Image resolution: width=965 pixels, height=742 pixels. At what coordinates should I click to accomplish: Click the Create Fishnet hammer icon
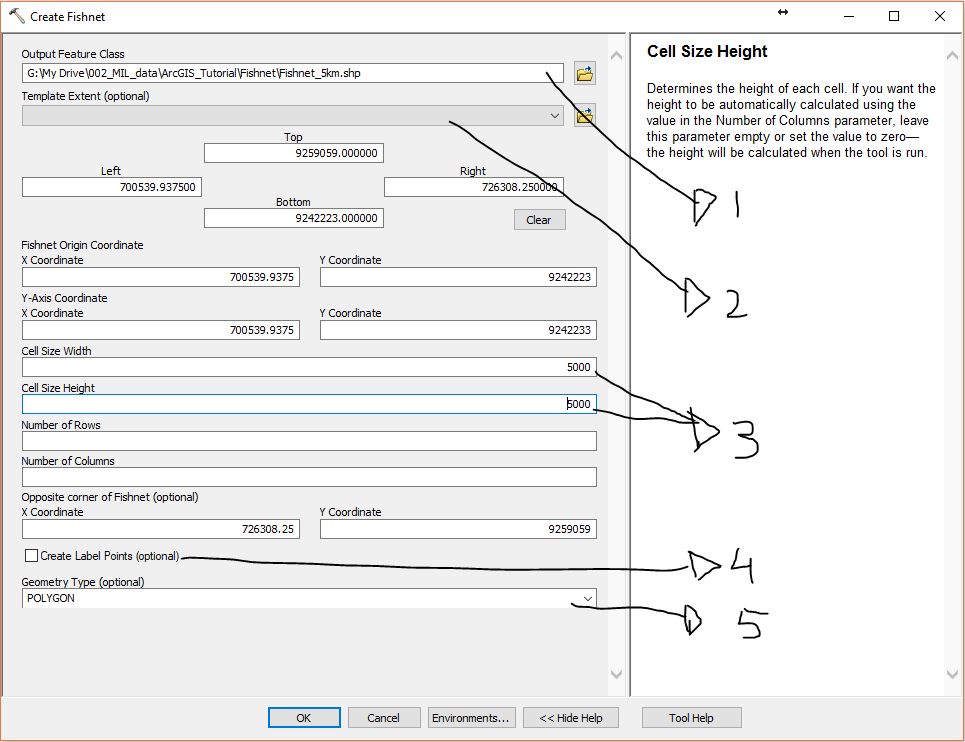click(x=17, y=16)
